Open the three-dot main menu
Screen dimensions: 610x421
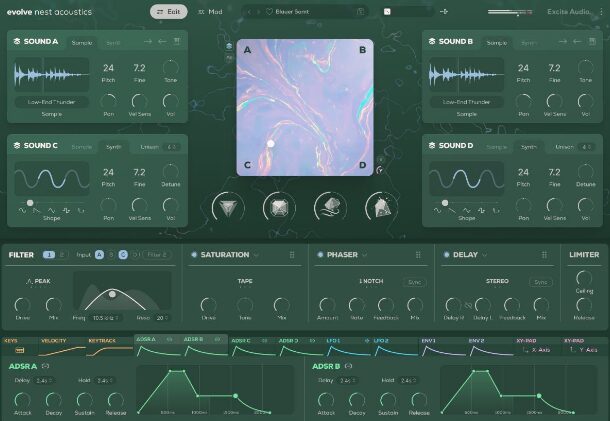pyautogui.click(x=601, y=12)
